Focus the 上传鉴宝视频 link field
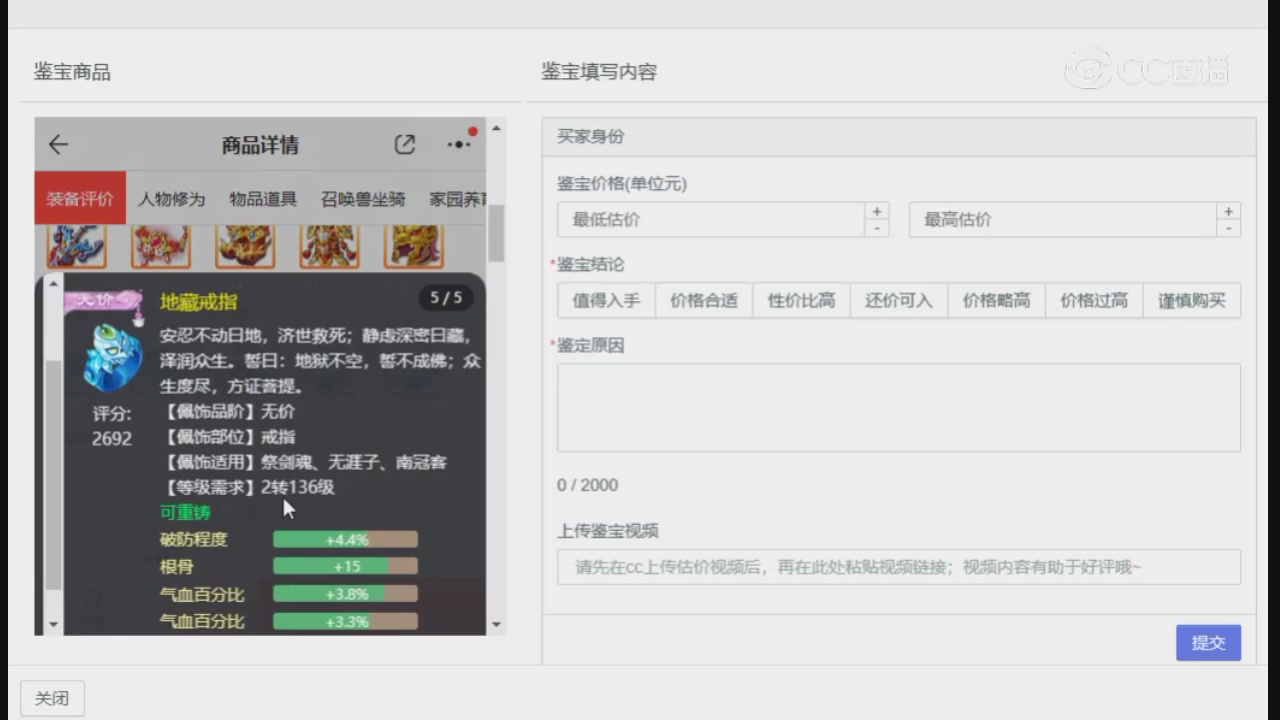The height and width of the screenshot is (720, 1280). (x=899, y=567)
